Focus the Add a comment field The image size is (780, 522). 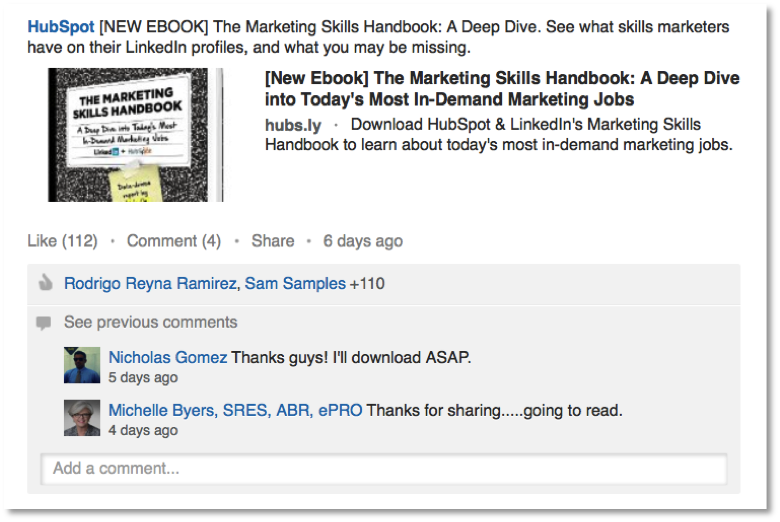pyautogui.click(x=384, y=469)
